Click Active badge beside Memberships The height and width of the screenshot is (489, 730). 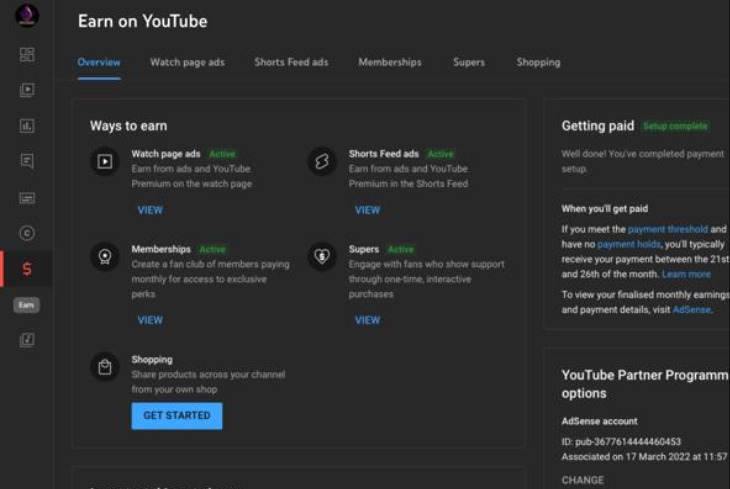[x=212, y=250]
